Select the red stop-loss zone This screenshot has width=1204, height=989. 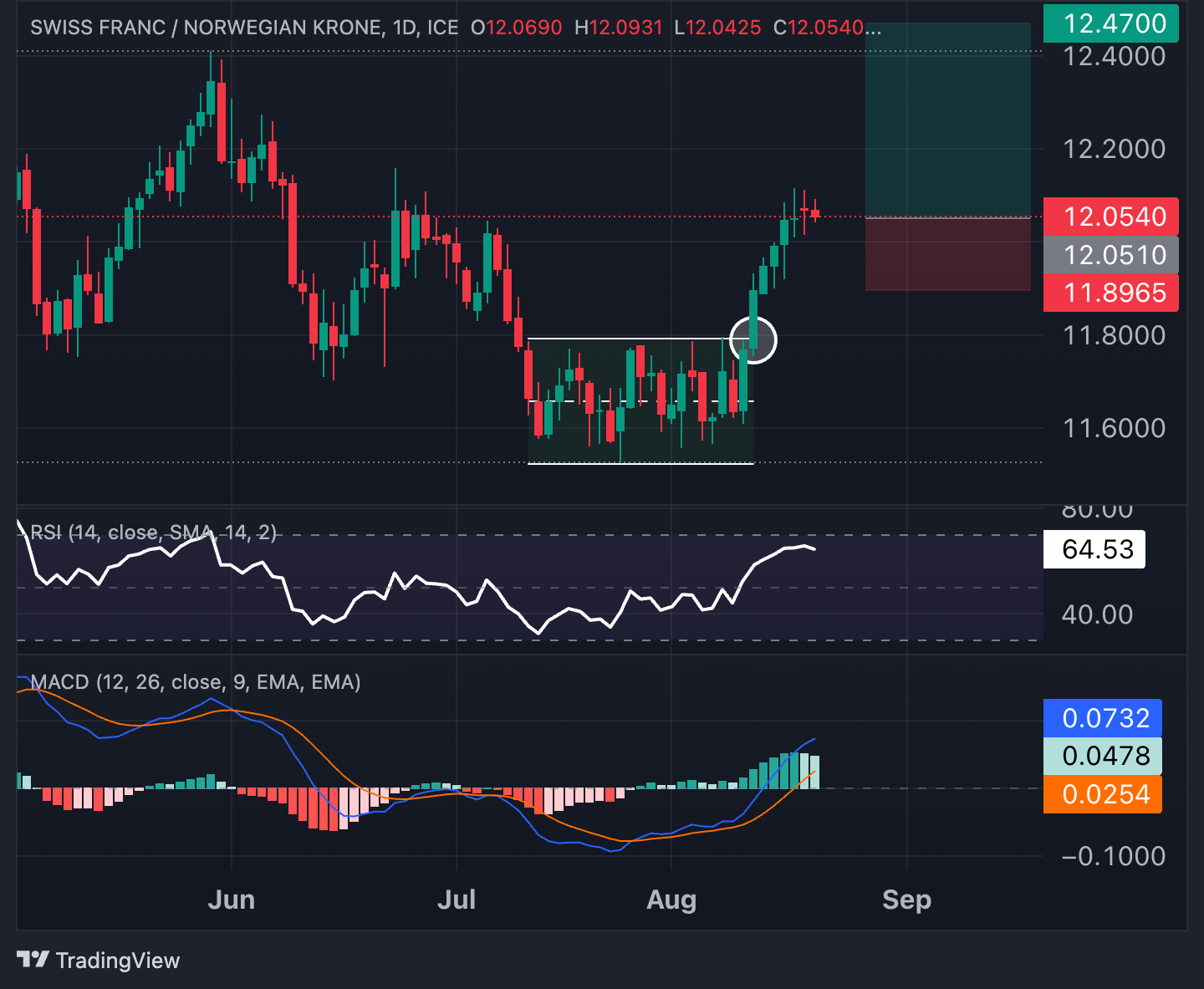pyautogui.click(x=947, y=254)
